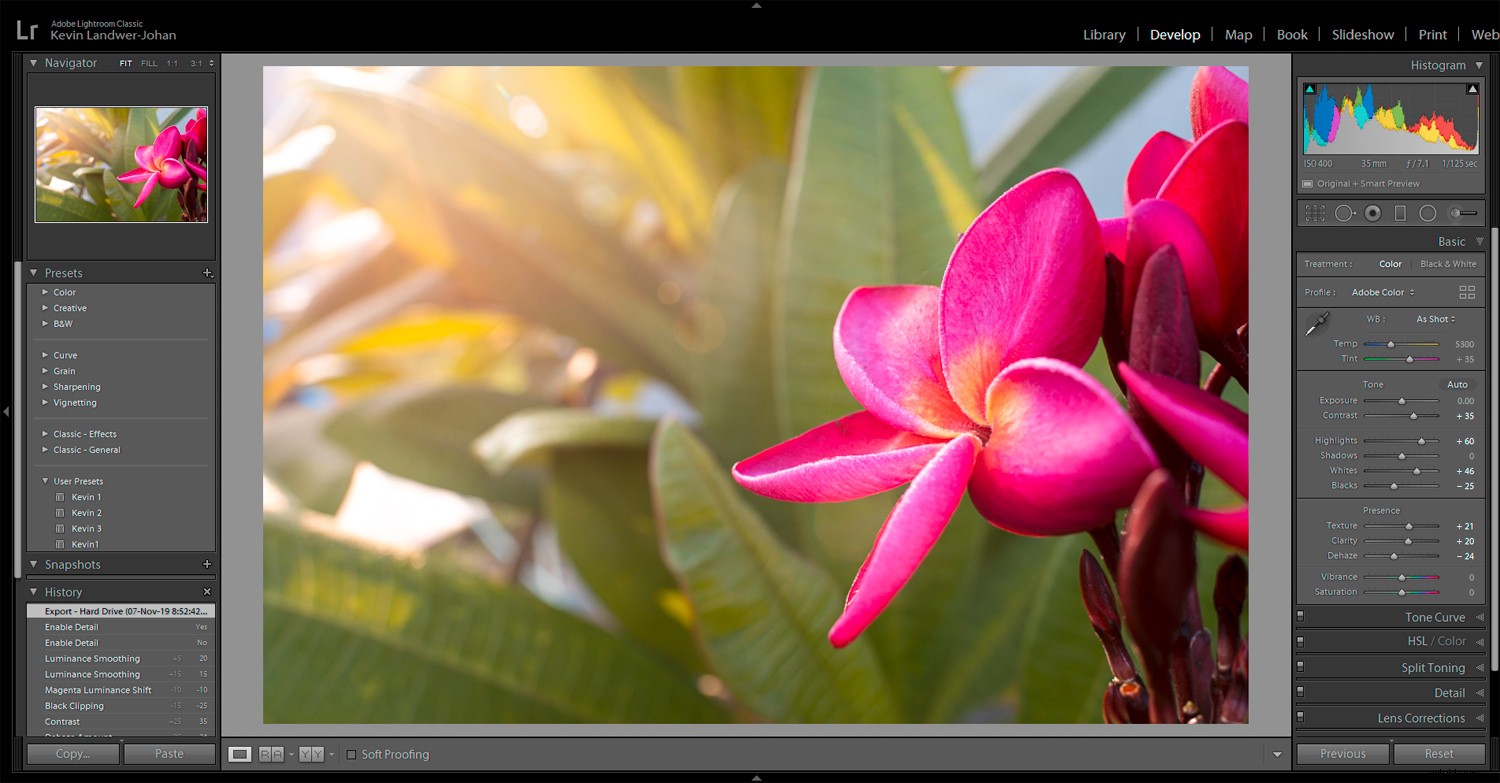This screenshot has width=1500, height=783.
Task: Select the Radial Filter tool
Action: coord(1427,212)
